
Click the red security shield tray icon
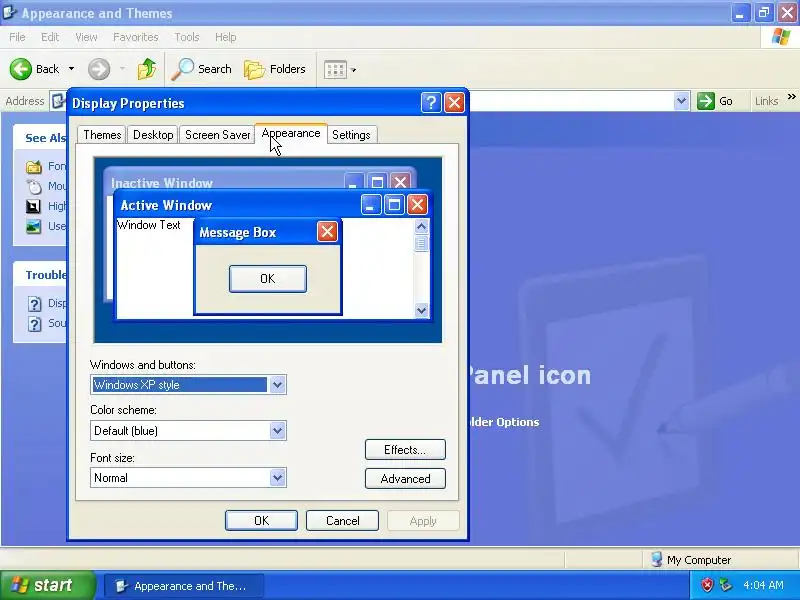707,585
